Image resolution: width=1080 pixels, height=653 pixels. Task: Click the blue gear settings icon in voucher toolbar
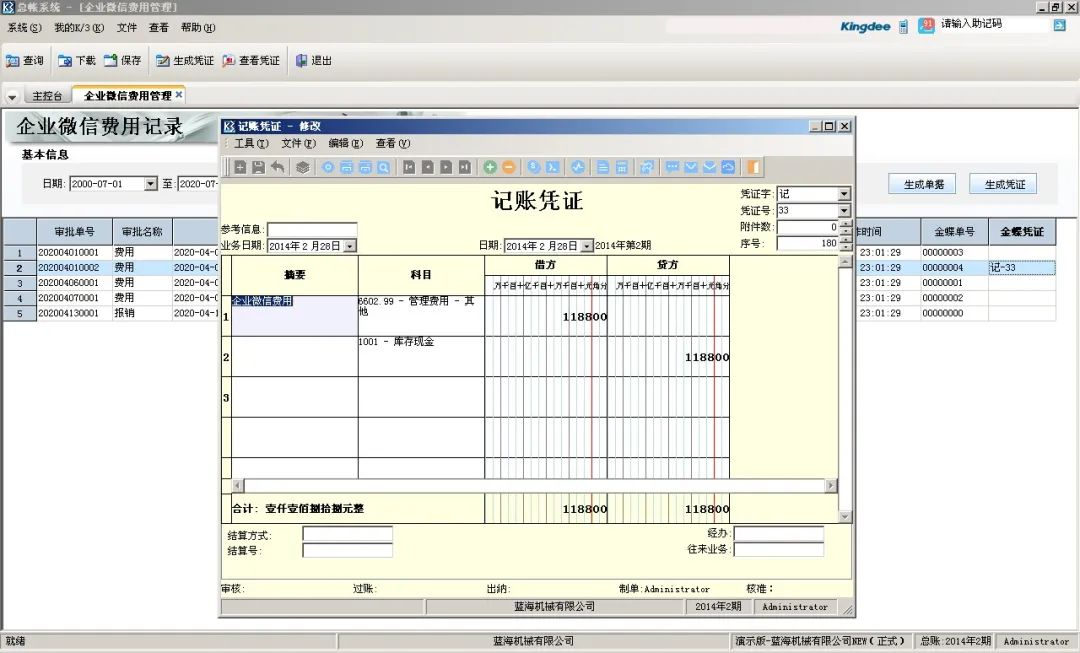(328, 167)
